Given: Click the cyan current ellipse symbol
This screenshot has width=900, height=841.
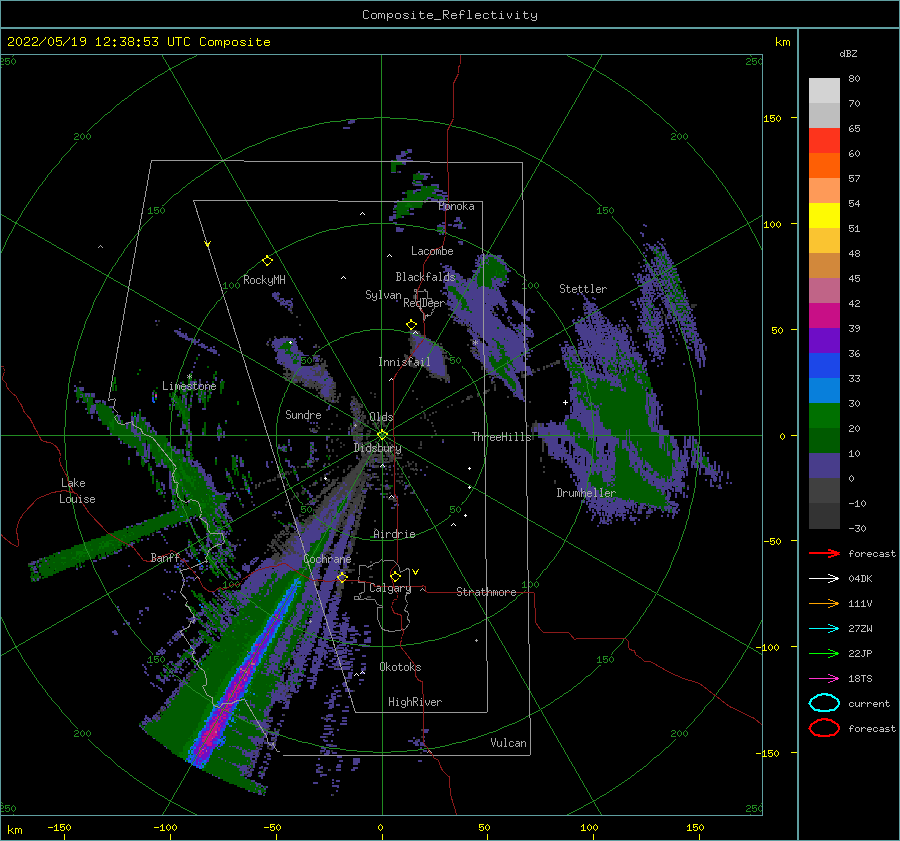Looking at the screenshot, I should [x=824, y=703].
